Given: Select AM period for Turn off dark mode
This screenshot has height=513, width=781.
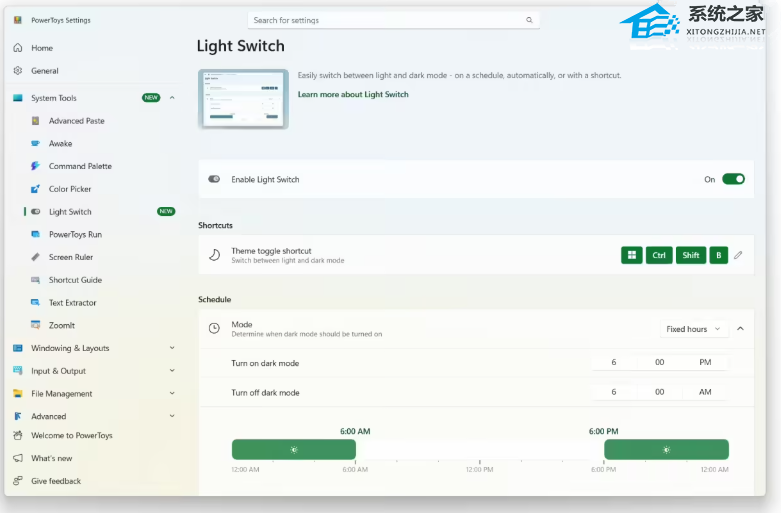Looking at the screenshot, I should (x=705, y=392).
